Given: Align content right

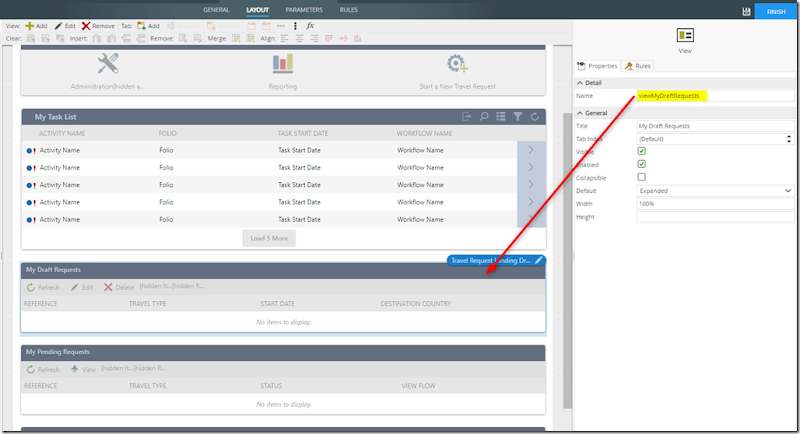Looking at the screenshot, I should coord(314,38).
